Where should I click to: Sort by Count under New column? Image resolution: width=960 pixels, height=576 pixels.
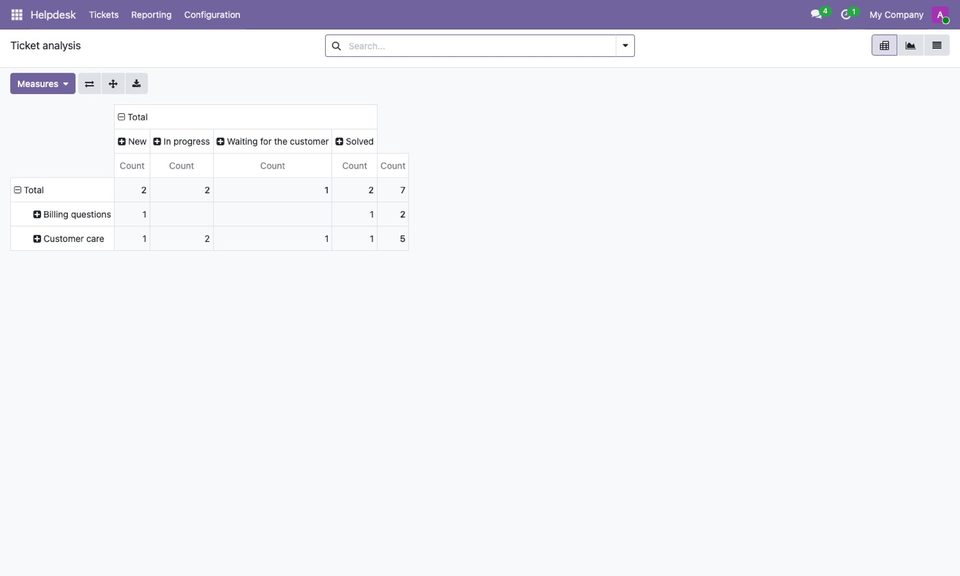(132, 166)
